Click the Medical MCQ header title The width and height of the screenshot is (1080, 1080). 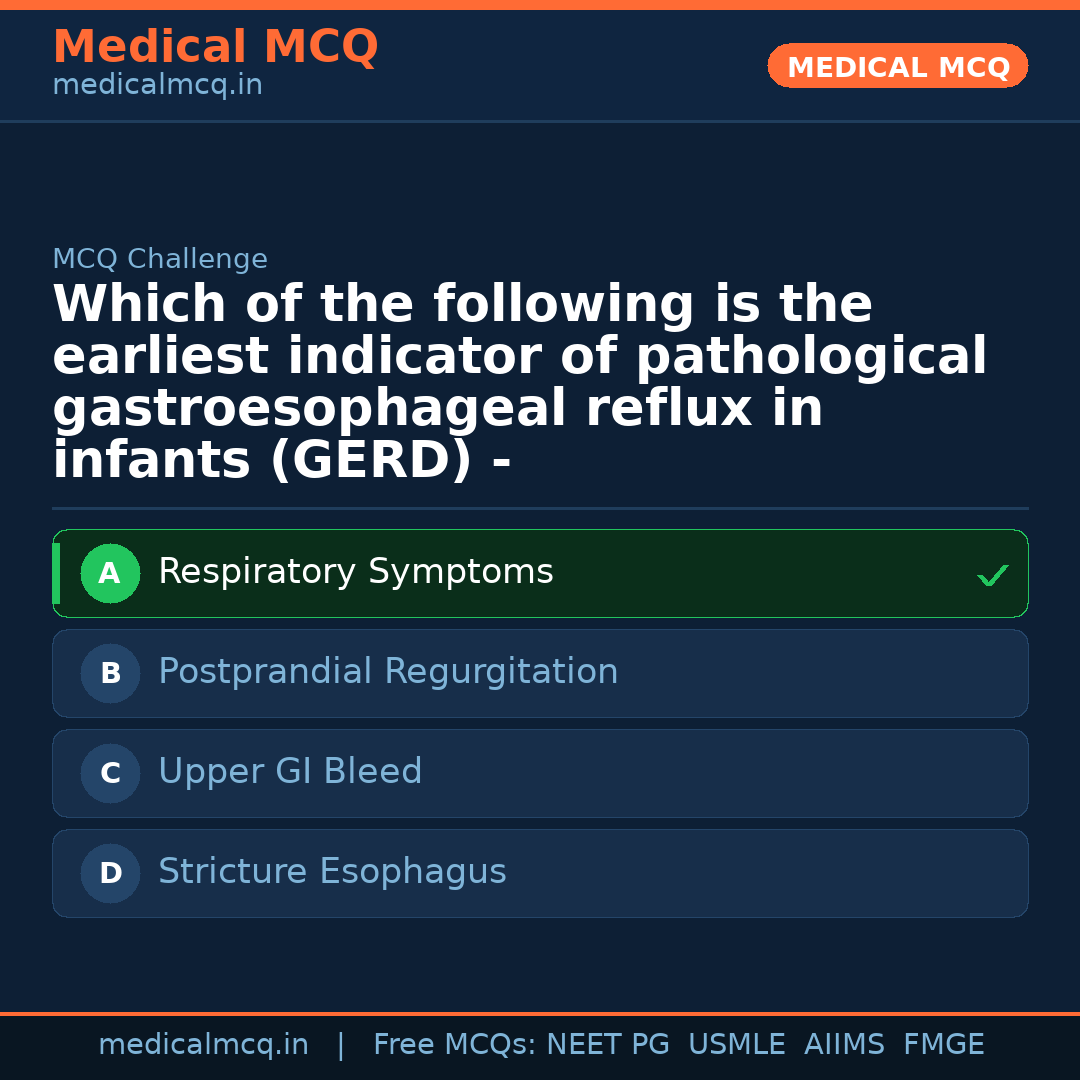coord(215,47)
